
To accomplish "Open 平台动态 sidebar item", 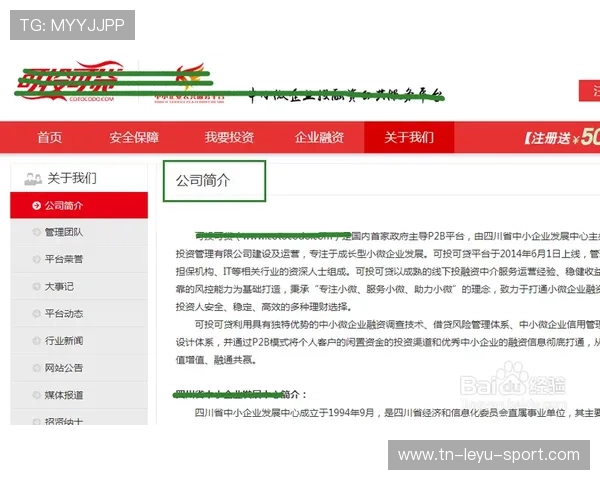I will coord(79,313).
